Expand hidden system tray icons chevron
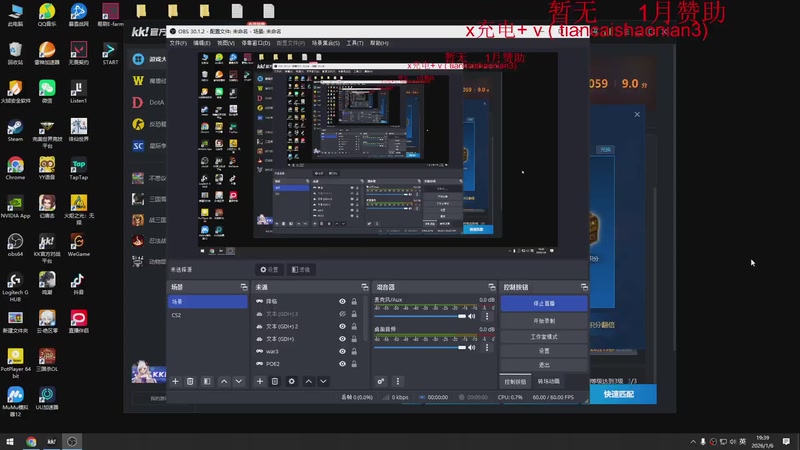The height and width of the screenshot is (450, 800). click(693, 442)
